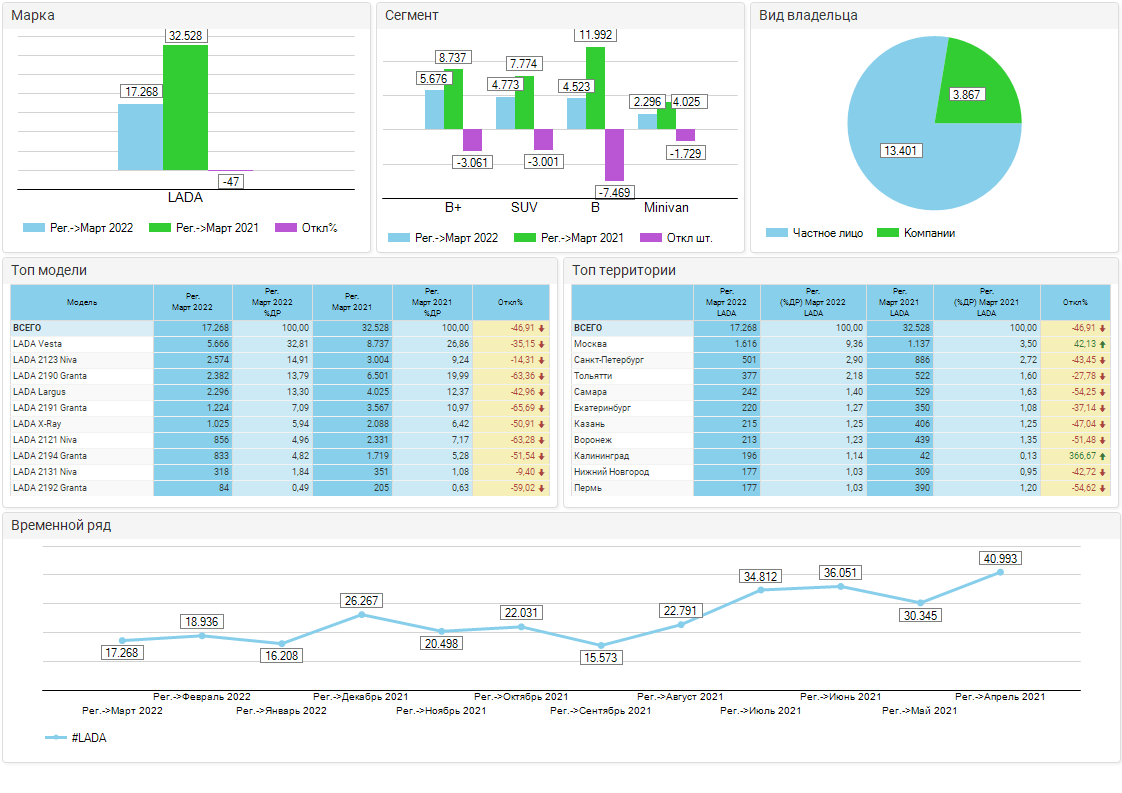The height and width of the screenshot is (793, 1122).
Task: Click red down arrow in LADA Vesta row
Action: pyautogui.click(x=542, y=344)
